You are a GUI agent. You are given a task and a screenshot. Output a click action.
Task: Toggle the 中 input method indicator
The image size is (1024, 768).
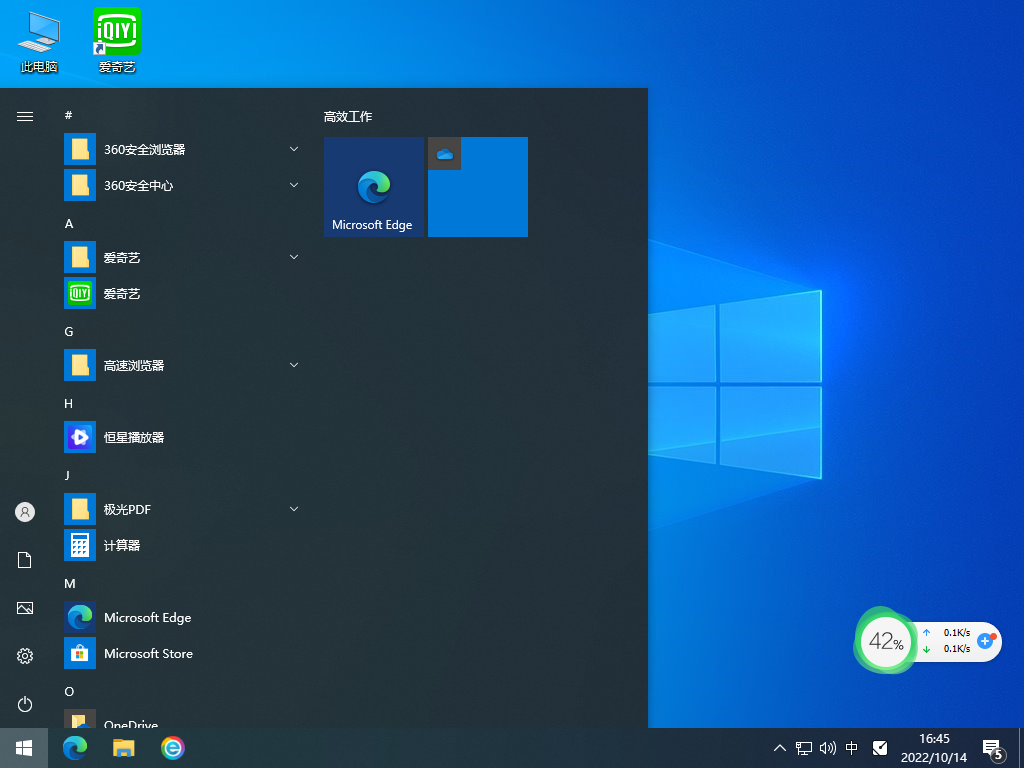click(x=851, y=747)
